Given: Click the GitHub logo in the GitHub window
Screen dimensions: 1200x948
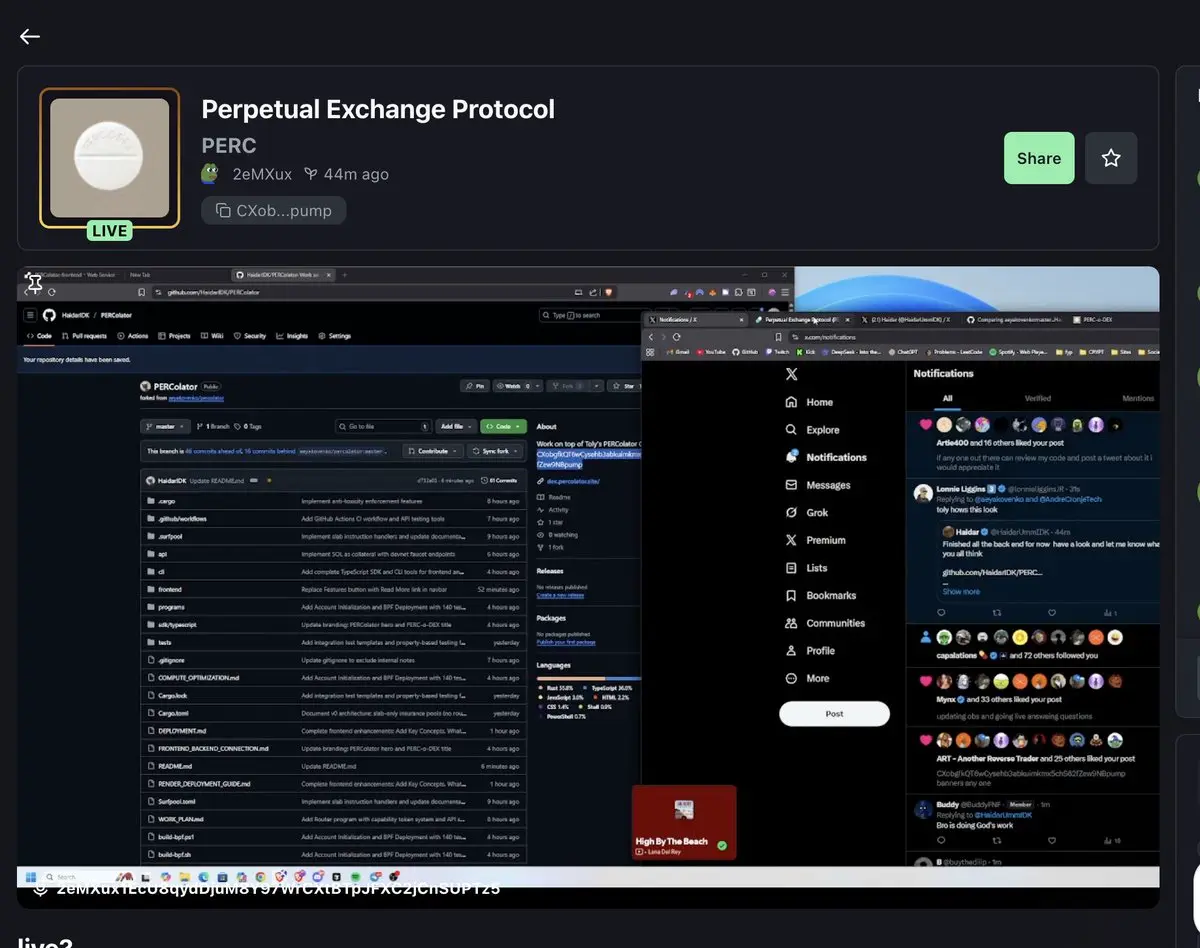Looking at the screenshot, I should tap(49, 315).
